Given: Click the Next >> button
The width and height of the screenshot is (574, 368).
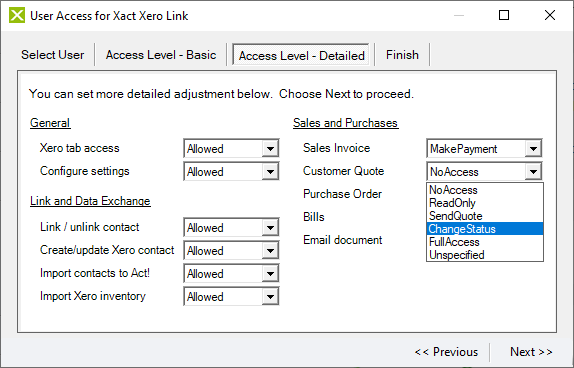Looking at the screenshot, I should tap(531, 352).
